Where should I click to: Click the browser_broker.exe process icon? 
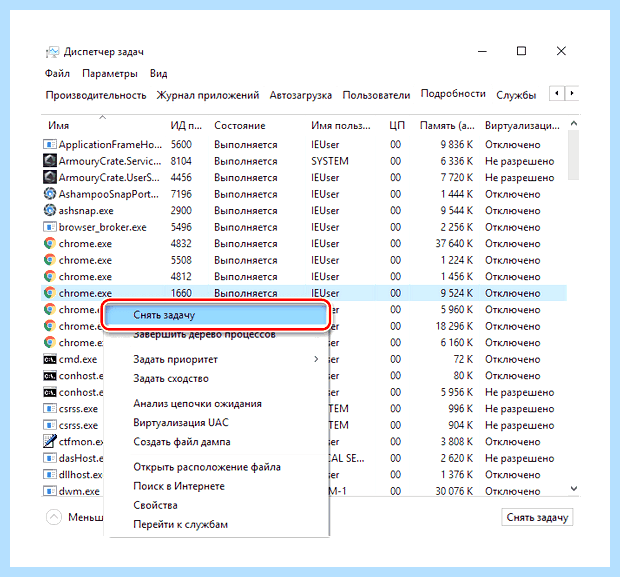tap(49, 227)
